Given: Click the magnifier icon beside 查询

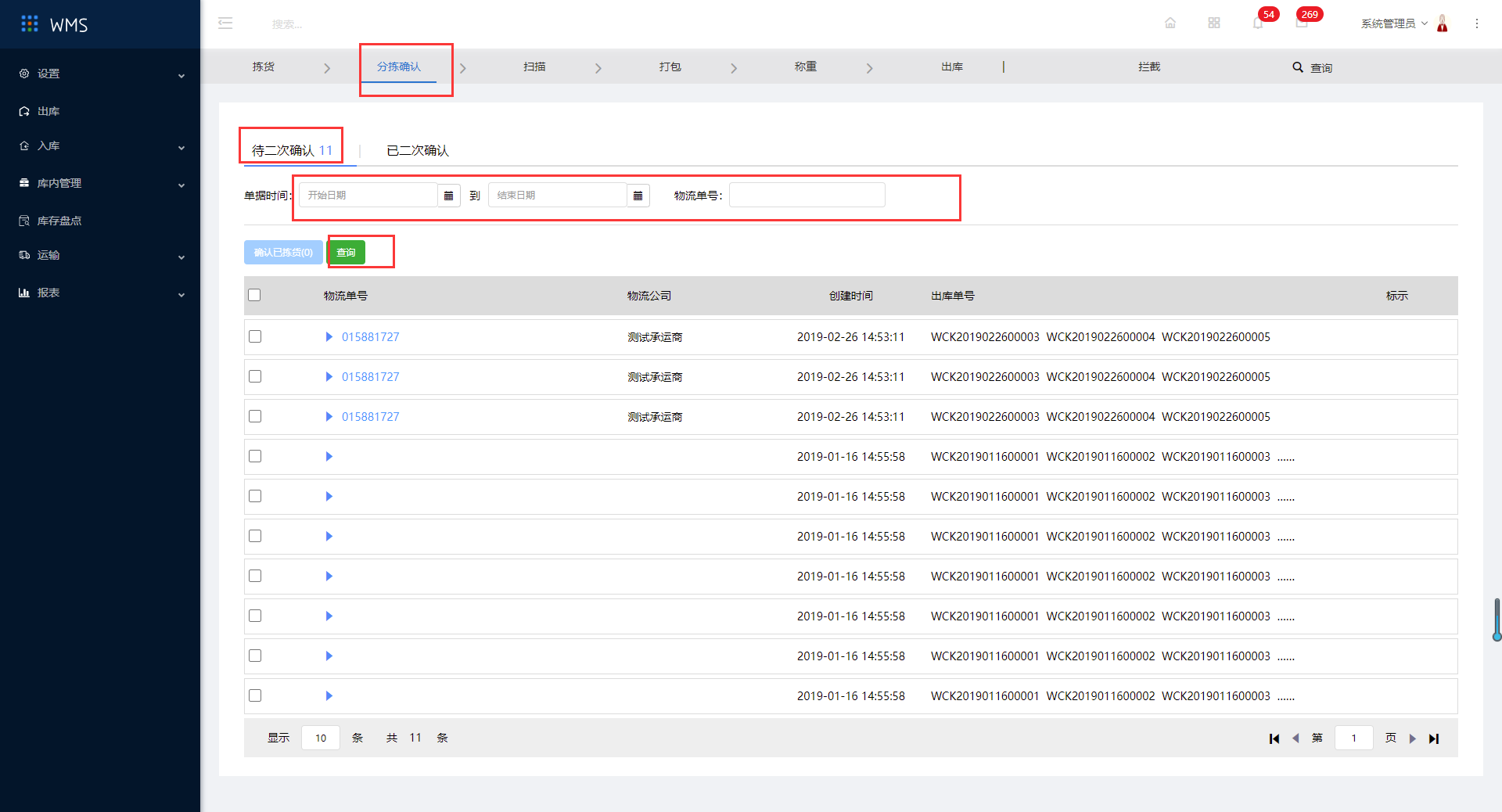Looking at the screenshot, I should pyautogui.click(x=1298, y=67).
